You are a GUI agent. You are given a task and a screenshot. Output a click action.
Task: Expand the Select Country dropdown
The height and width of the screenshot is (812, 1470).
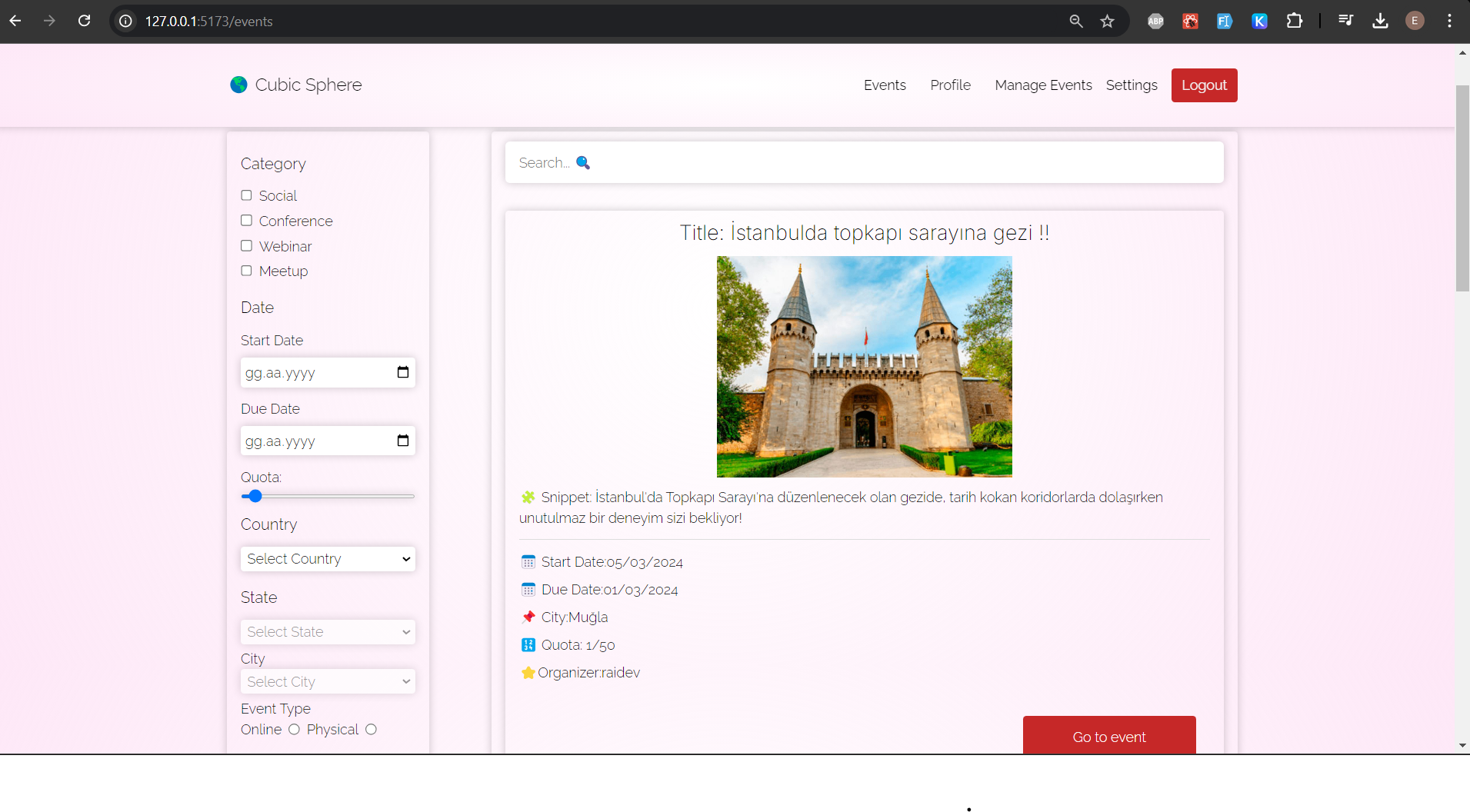click(x=328, y=559)
